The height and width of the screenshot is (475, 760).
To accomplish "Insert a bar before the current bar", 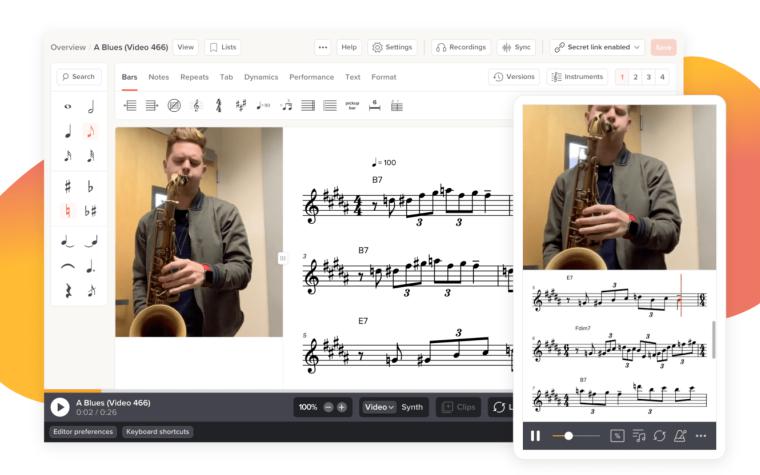I will pos(129,105).
